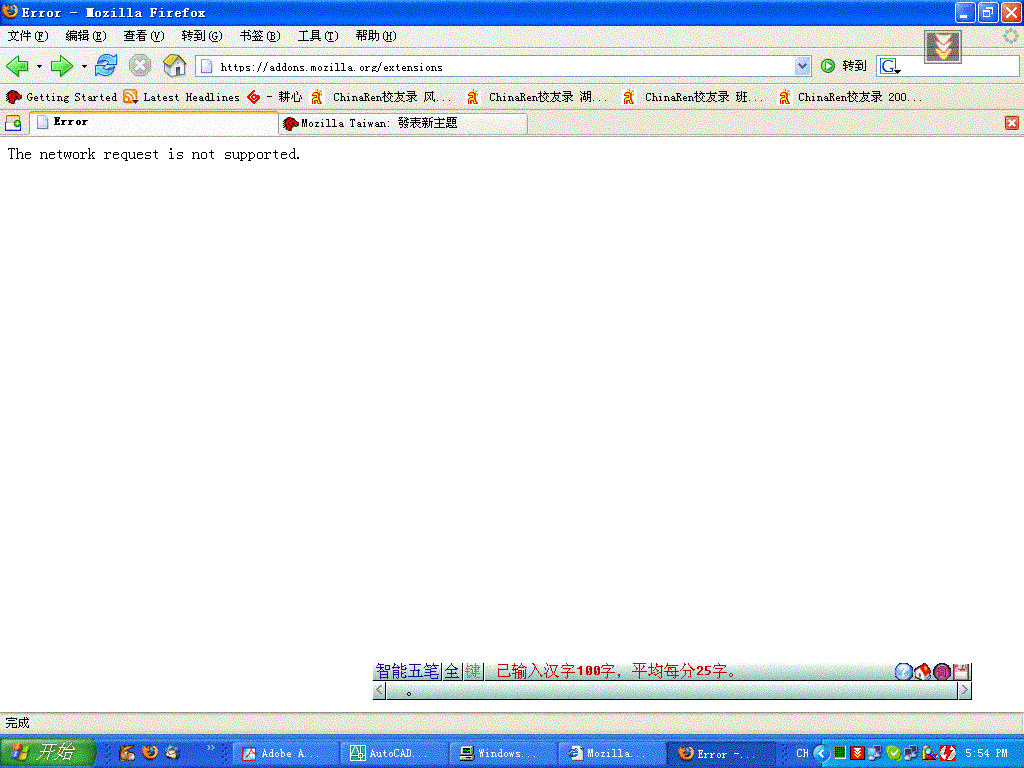Open the Forward button history dropdown arrow
Image resolution: width=1024 pixels, height=768 pixels.
click(84, 66)
